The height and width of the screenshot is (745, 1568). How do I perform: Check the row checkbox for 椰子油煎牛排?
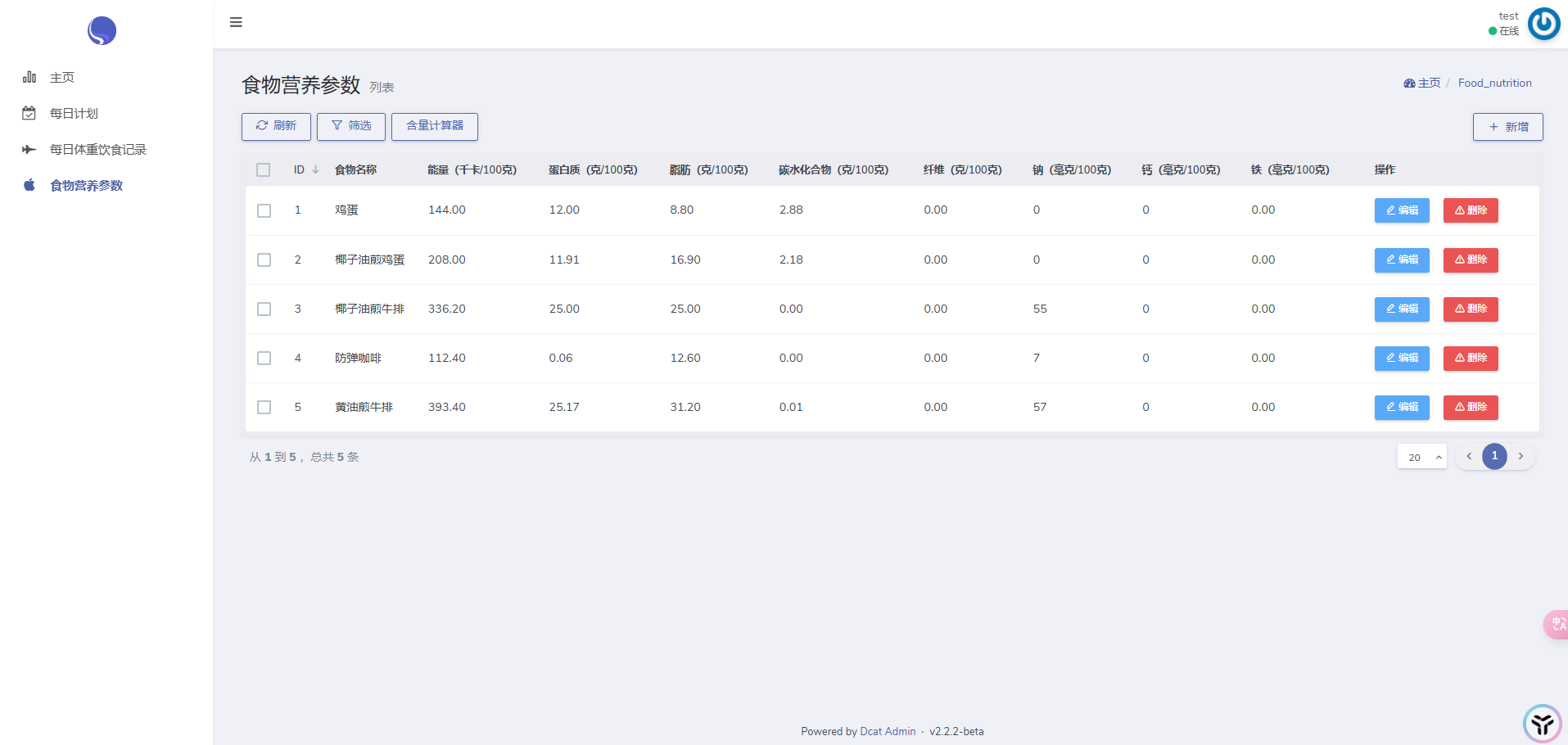[264, 309]
